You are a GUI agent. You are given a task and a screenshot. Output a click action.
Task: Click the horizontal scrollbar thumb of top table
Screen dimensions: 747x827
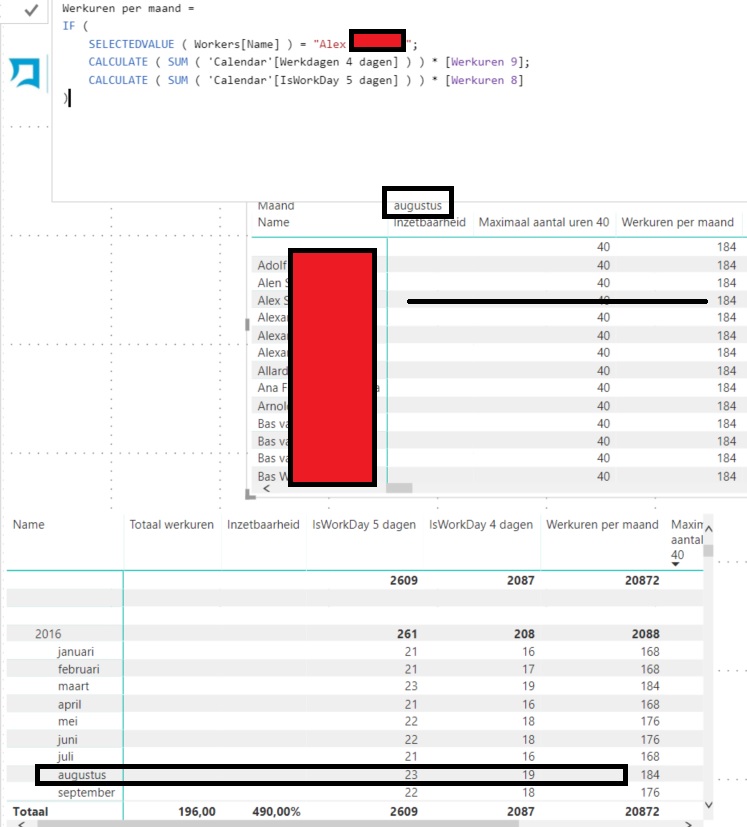pos(399,488)
